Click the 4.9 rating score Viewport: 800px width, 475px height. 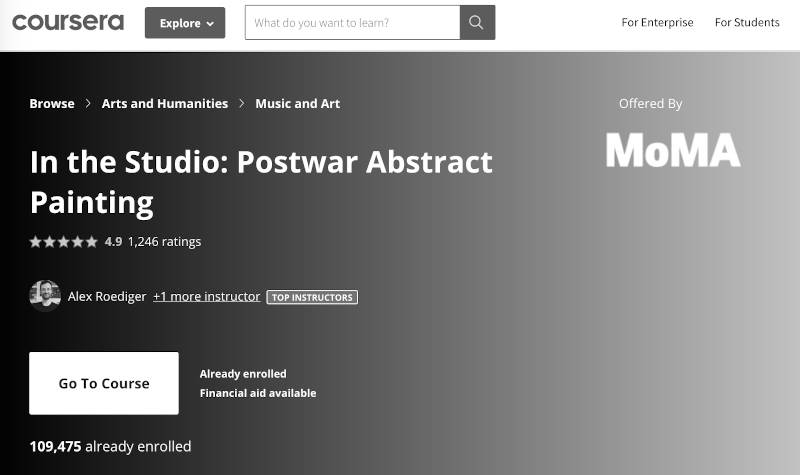click(x=113, y=242)
